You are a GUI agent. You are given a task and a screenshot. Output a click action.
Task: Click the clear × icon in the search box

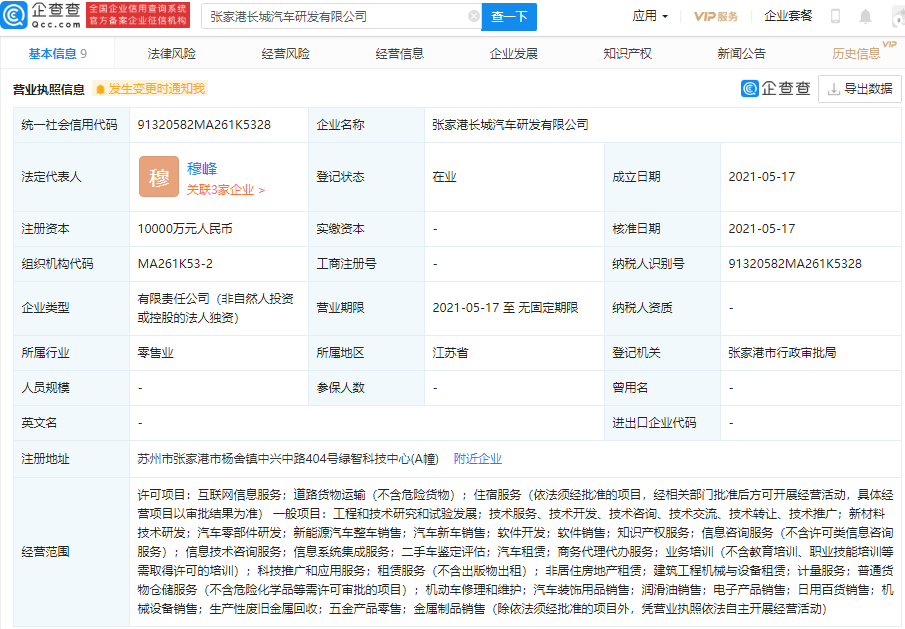tap(474, 17)
